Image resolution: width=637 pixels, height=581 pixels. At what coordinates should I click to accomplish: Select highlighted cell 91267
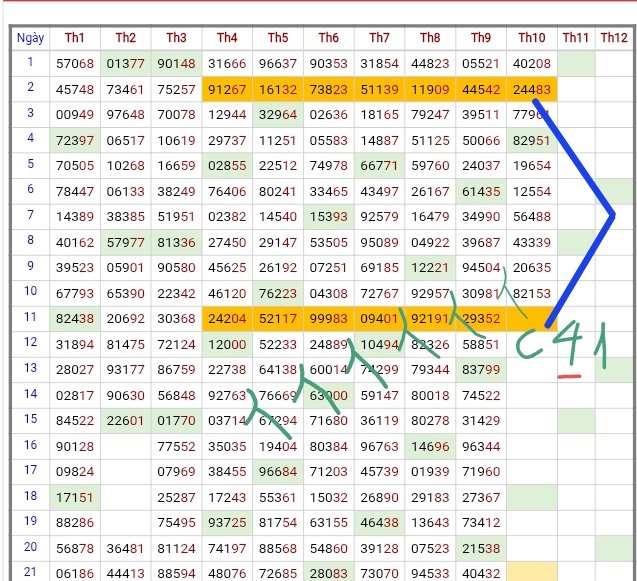(x=227, y=89)
